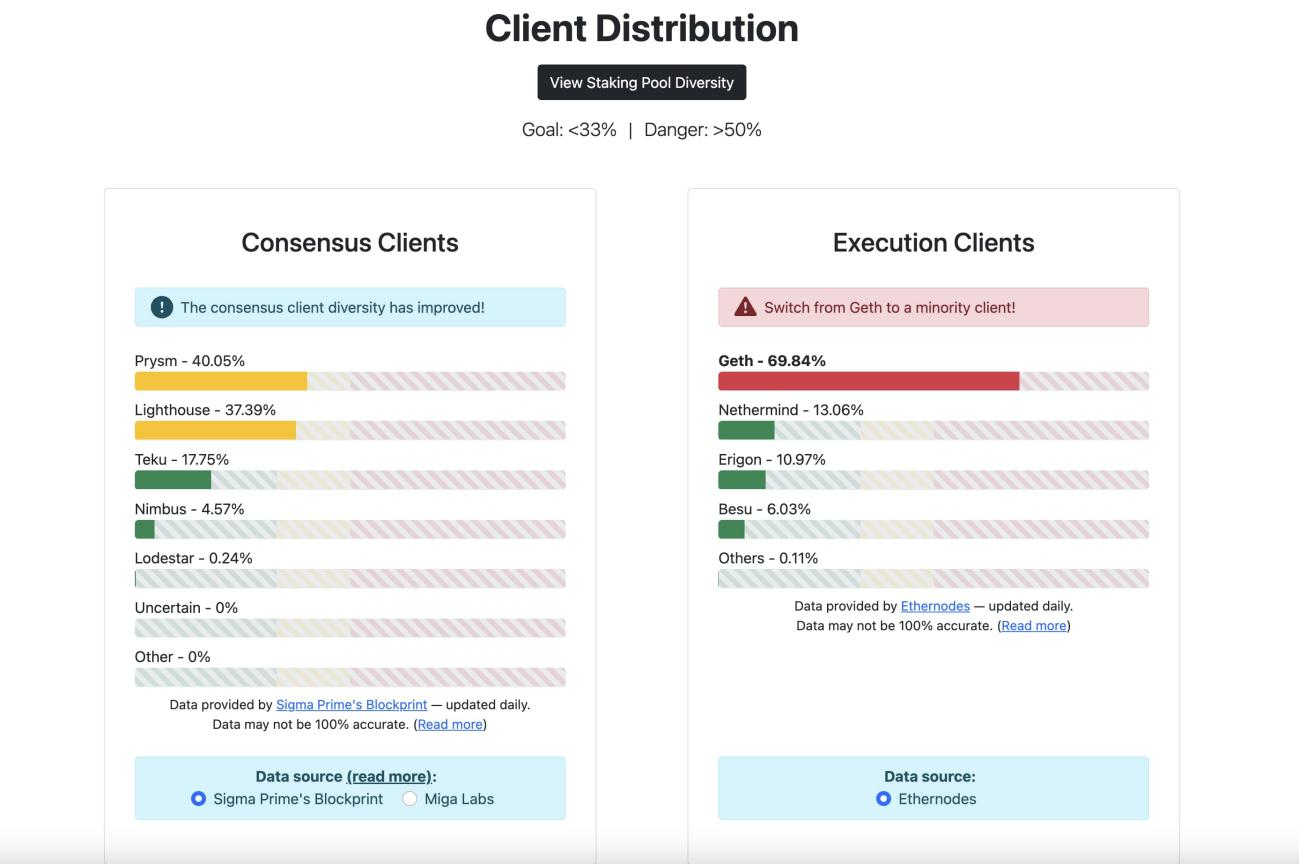
Task: Click the Teku green progress bar
Action: click(173, 480)
